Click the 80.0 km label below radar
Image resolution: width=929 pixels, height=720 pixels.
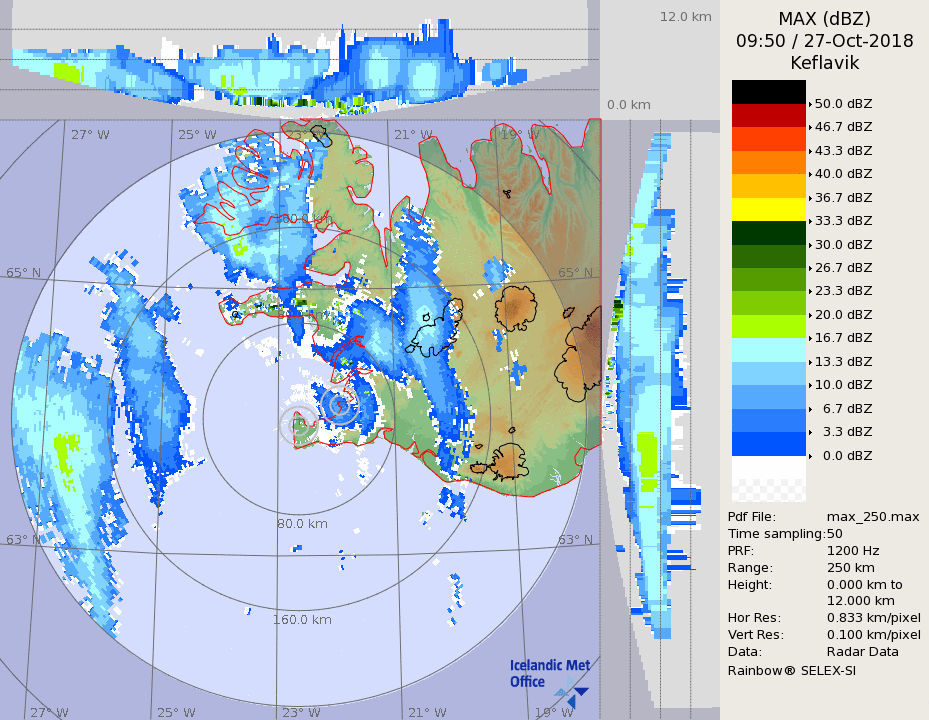[302, 523]
